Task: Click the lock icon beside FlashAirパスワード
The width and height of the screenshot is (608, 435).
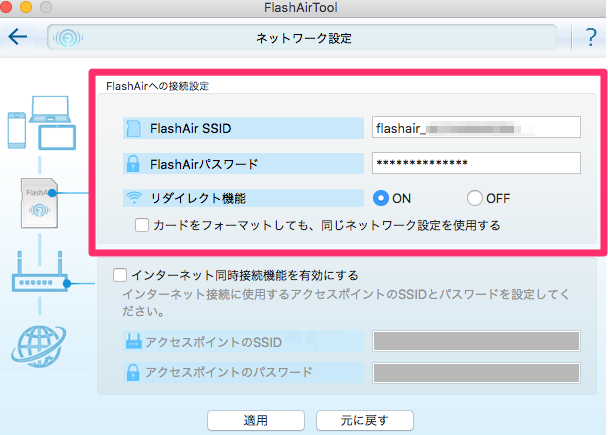Action: tap(133, 164)
